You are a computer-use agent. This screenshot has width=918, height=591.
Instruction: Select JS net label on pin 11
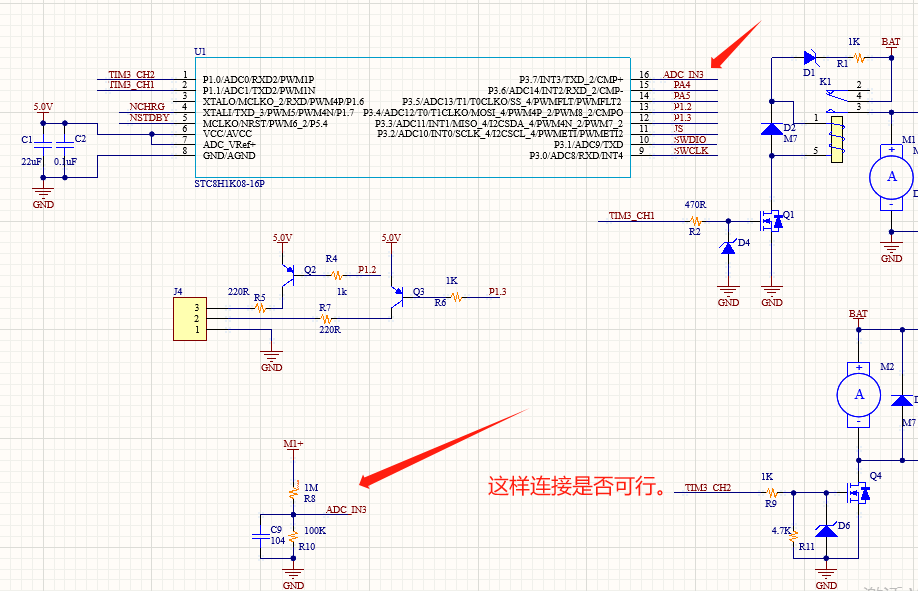click(678, 128)
